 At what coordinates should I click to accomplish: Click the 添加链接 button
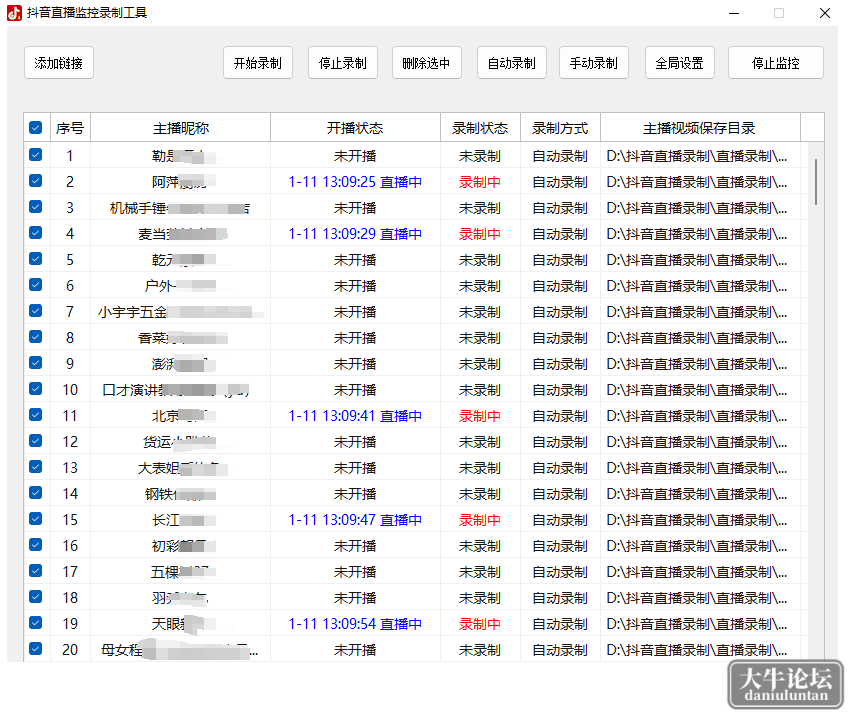point(59,63)
